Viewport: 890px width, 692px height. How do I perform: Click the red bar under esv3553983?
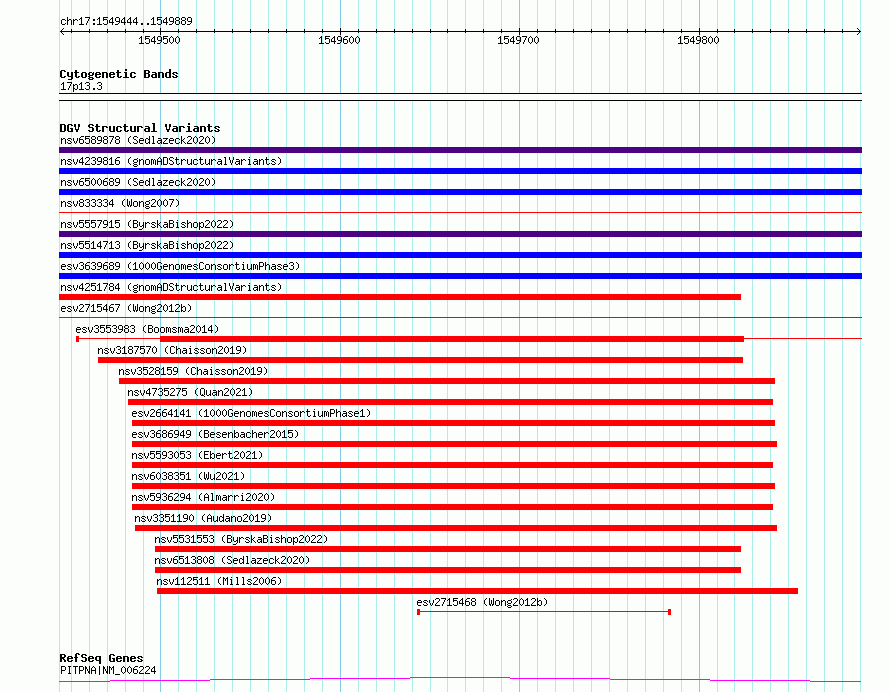(452, 339)
